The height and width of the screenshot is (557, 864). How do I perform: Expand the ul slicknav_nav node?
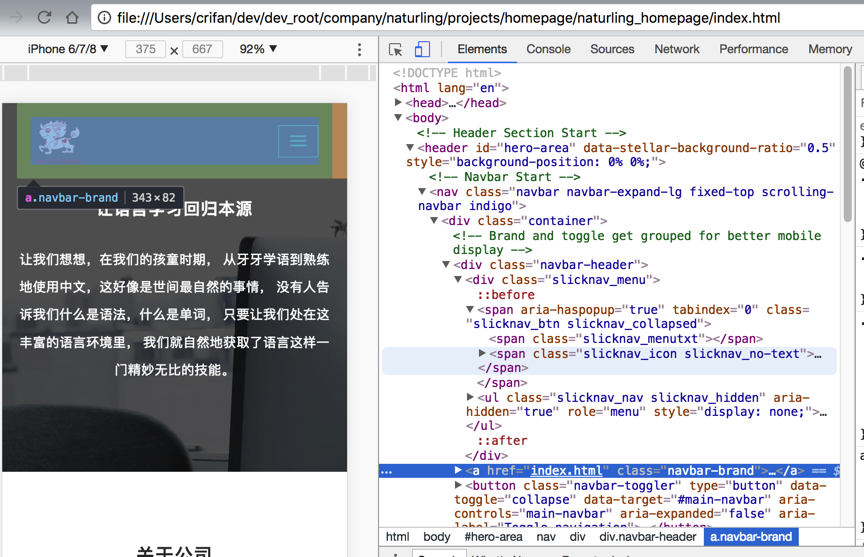click(470, 397)
